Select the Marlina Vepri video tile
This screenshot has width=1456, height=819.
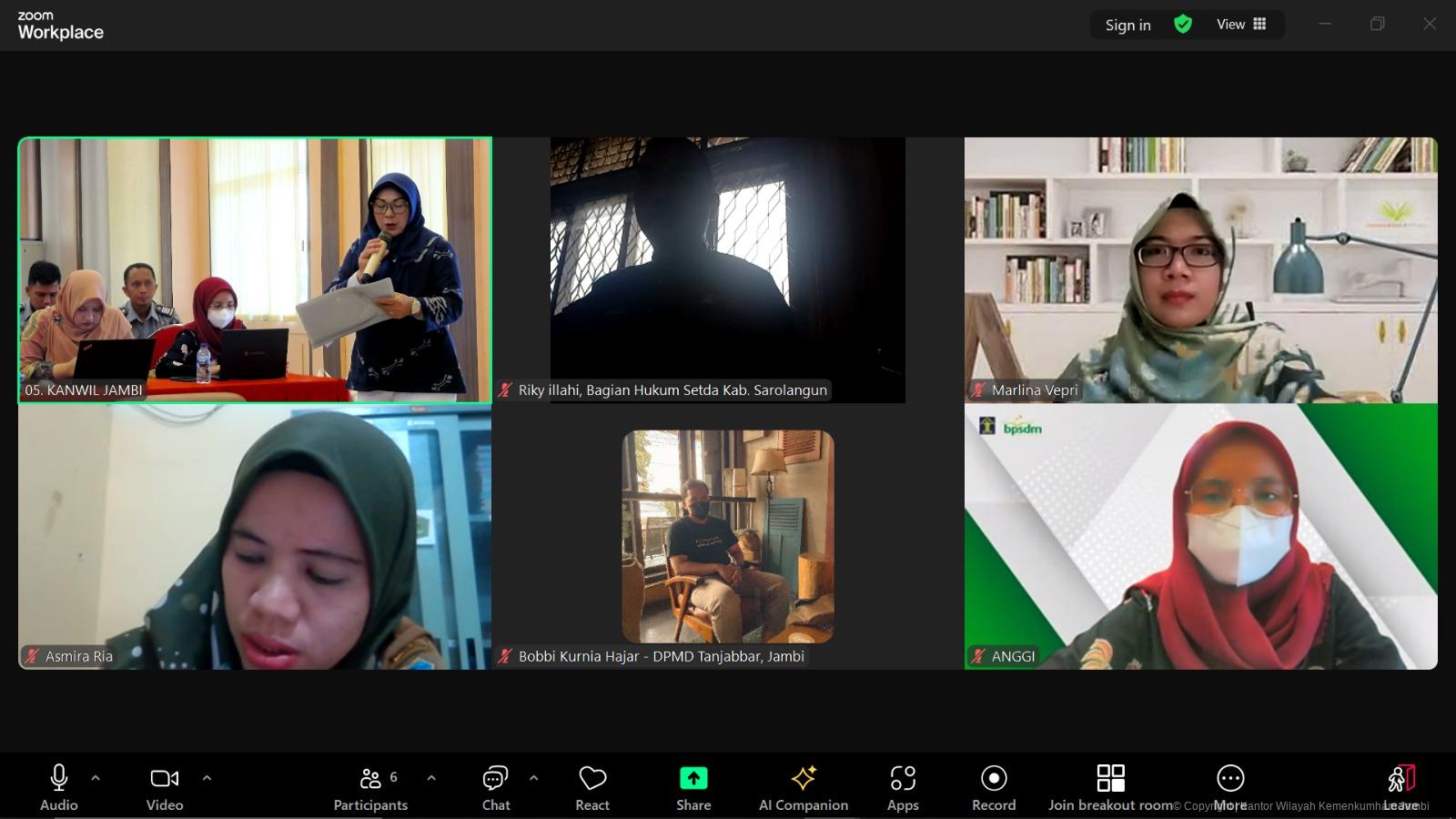[1200, 269]
